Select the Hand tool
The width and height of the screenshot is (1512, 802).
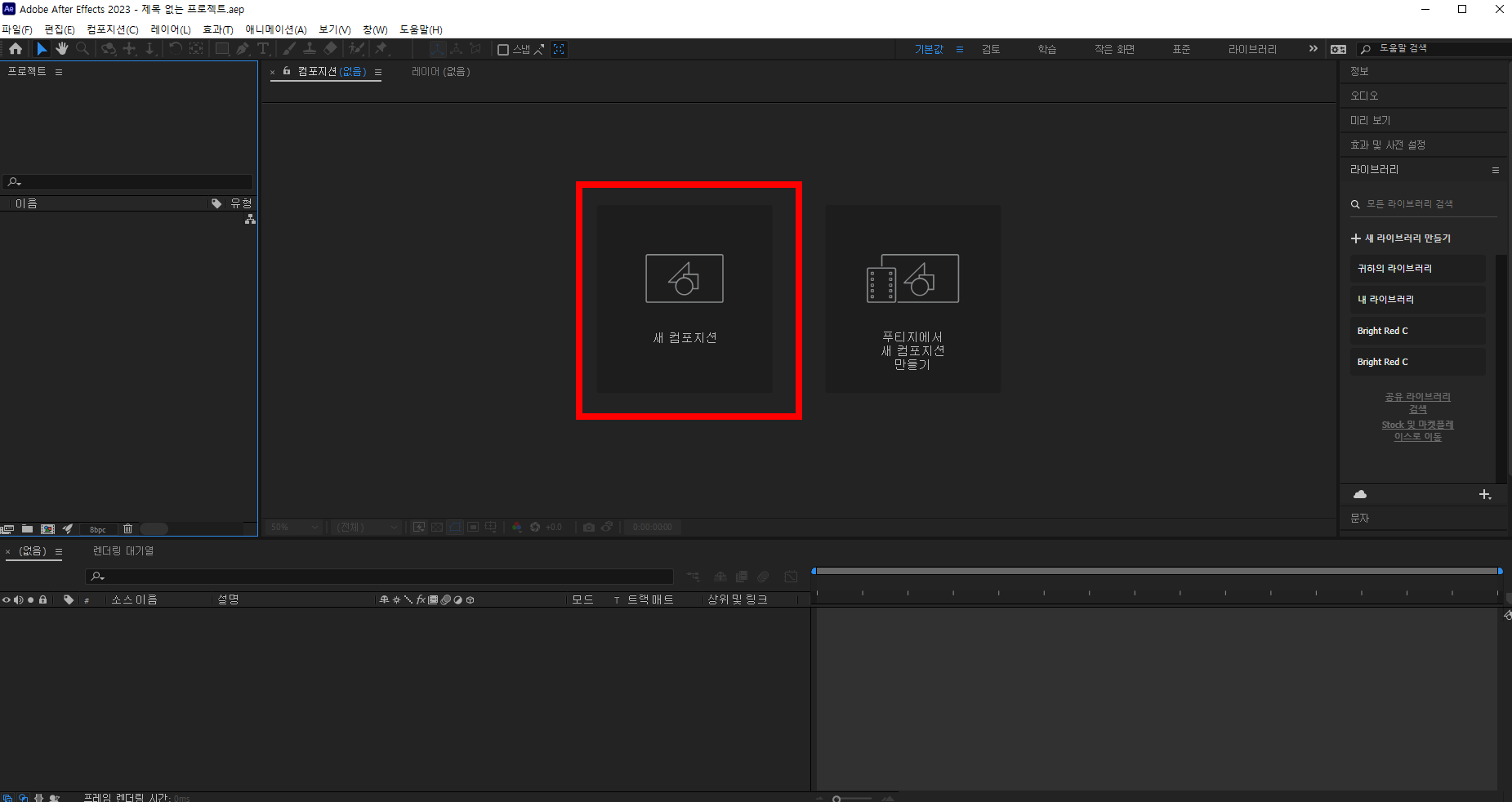pyautogui.click(x=62, y=49)
